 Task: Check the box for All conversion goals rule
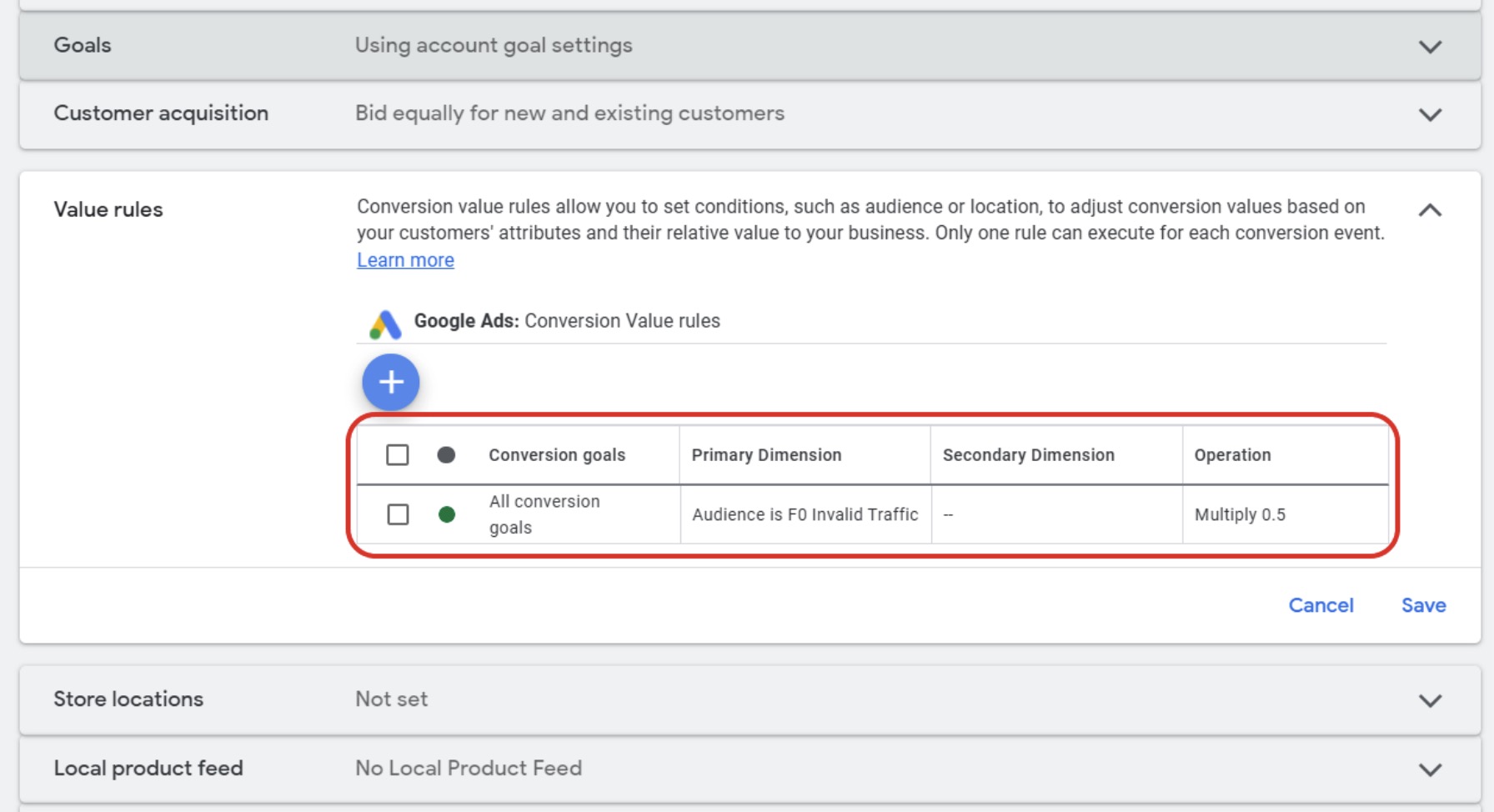pos(398,514)
